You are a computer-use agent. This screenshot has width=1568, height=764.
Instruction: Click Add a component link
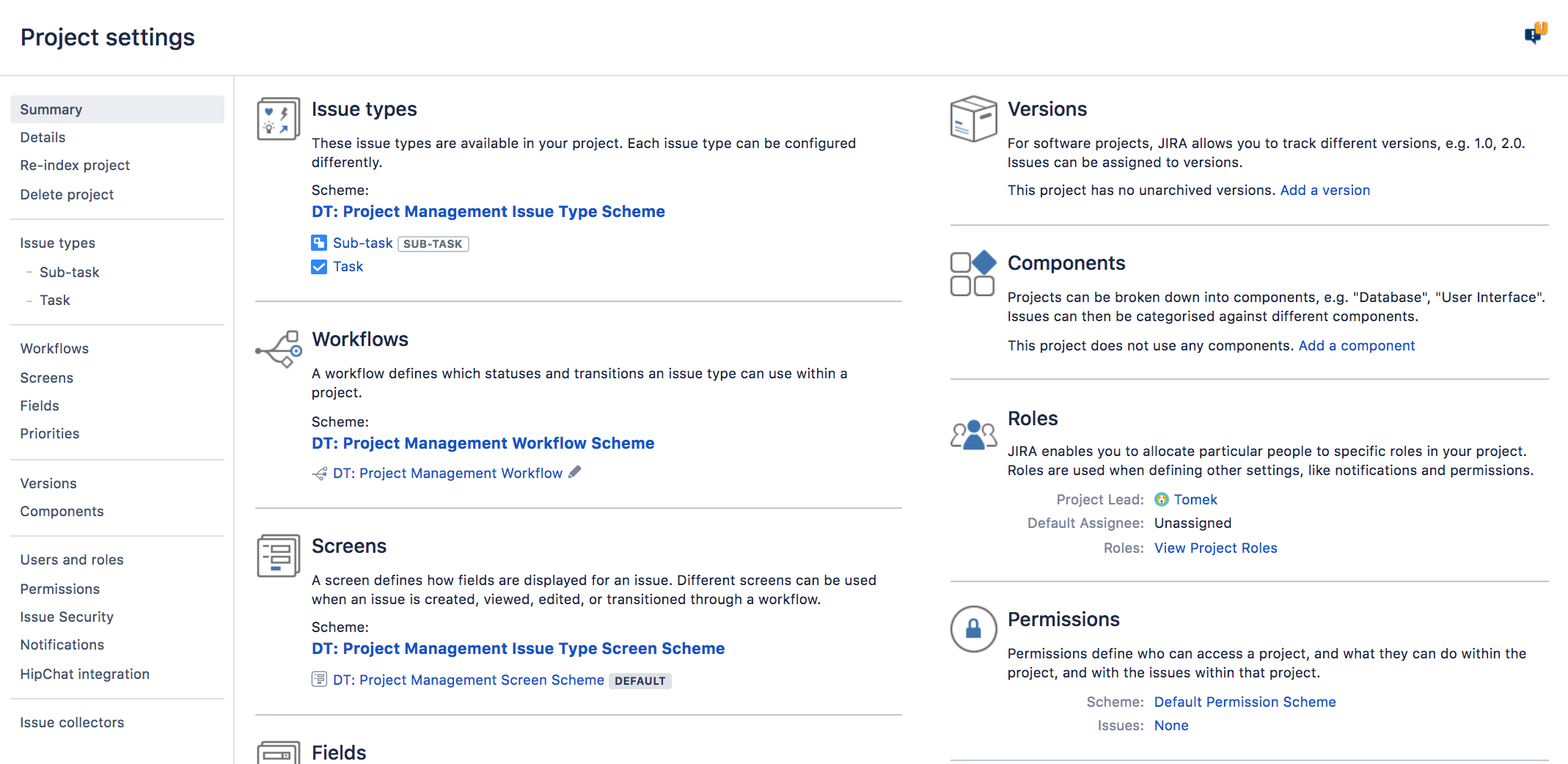[1357, 345]
